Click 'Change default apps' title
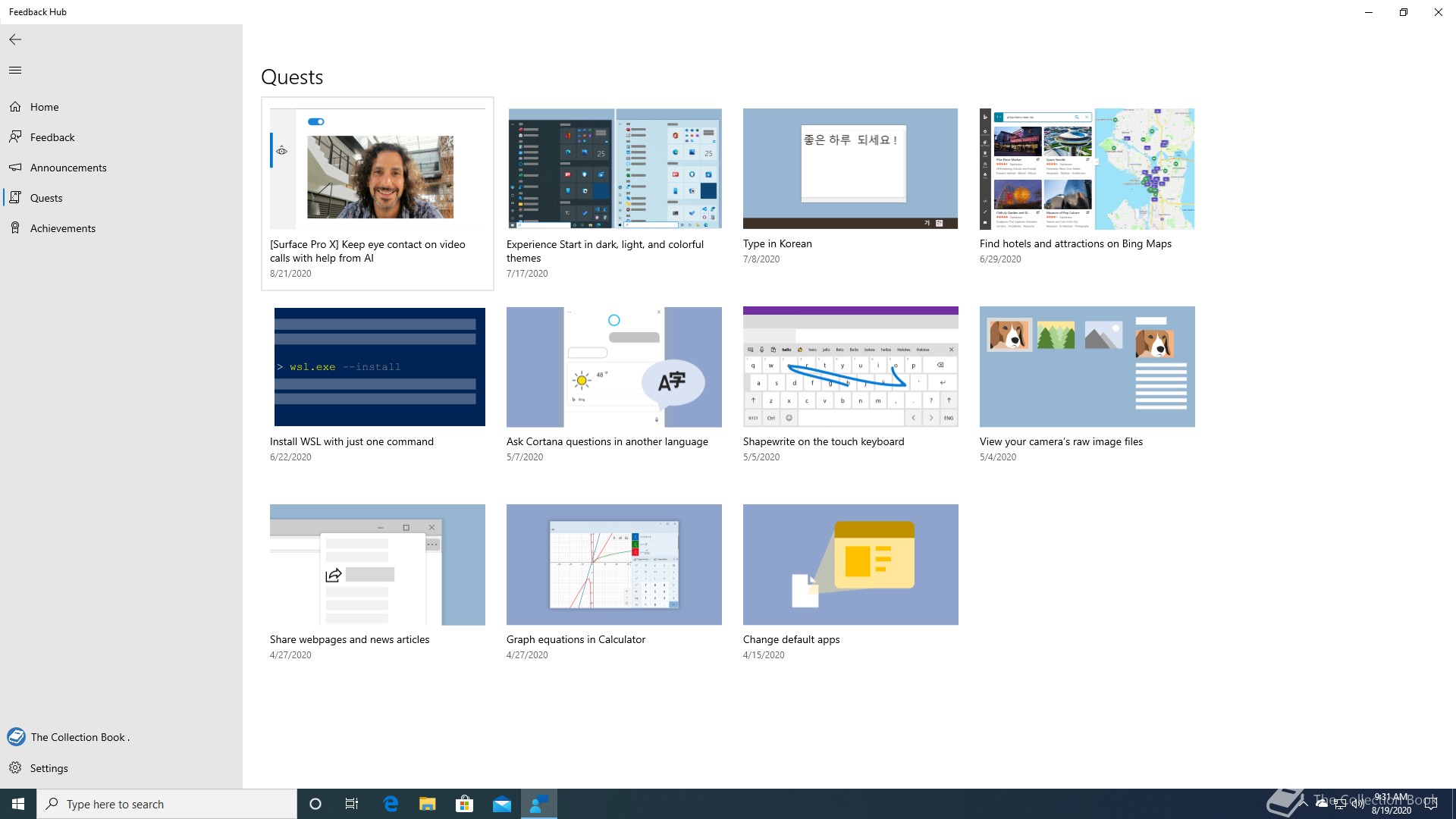The width and height of the screenshot is (1456, 819). tap(792, 640)
